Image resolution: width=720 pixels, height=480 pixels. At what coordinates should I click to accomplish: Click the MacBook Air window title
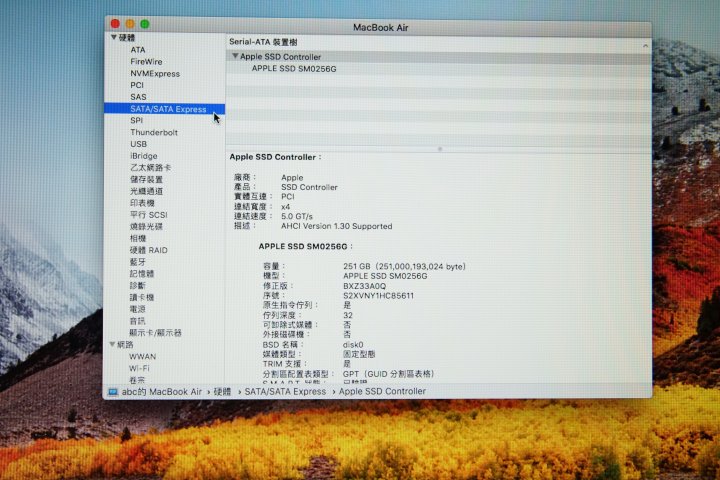click(x=380, y=28)
